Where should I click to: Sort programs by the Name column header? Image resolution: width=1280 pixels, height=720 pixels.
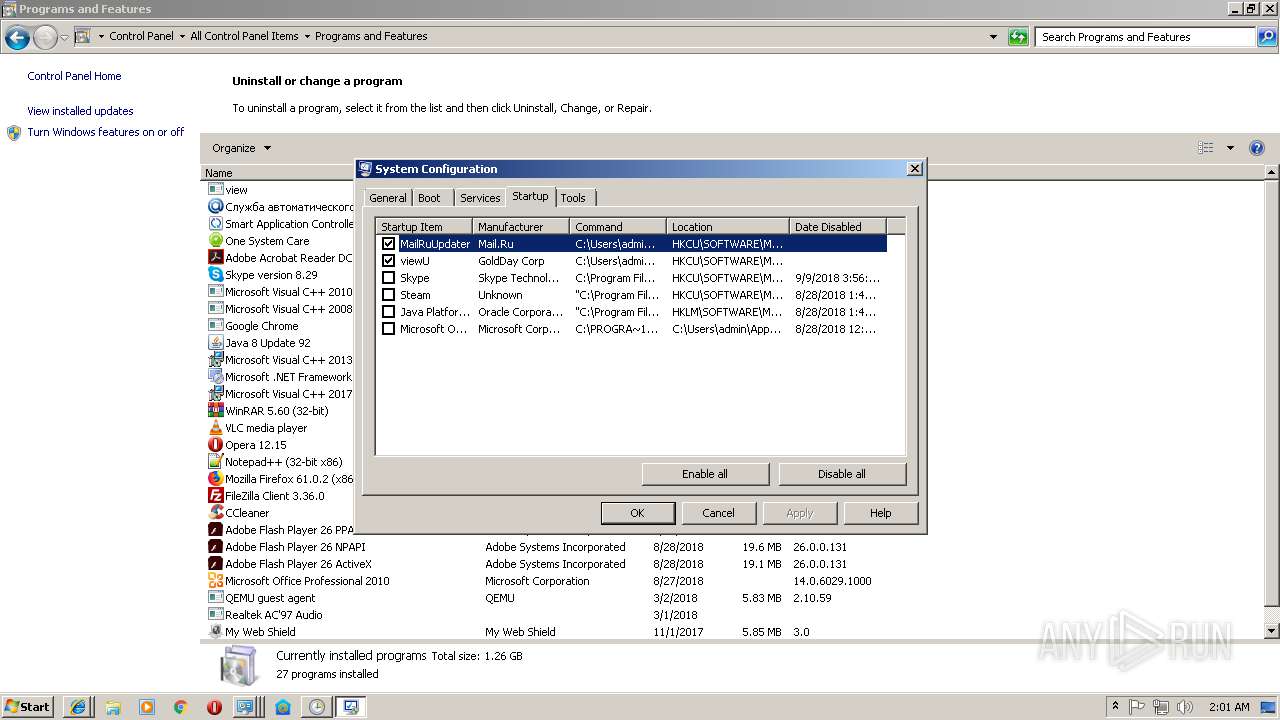click(278, 173)
